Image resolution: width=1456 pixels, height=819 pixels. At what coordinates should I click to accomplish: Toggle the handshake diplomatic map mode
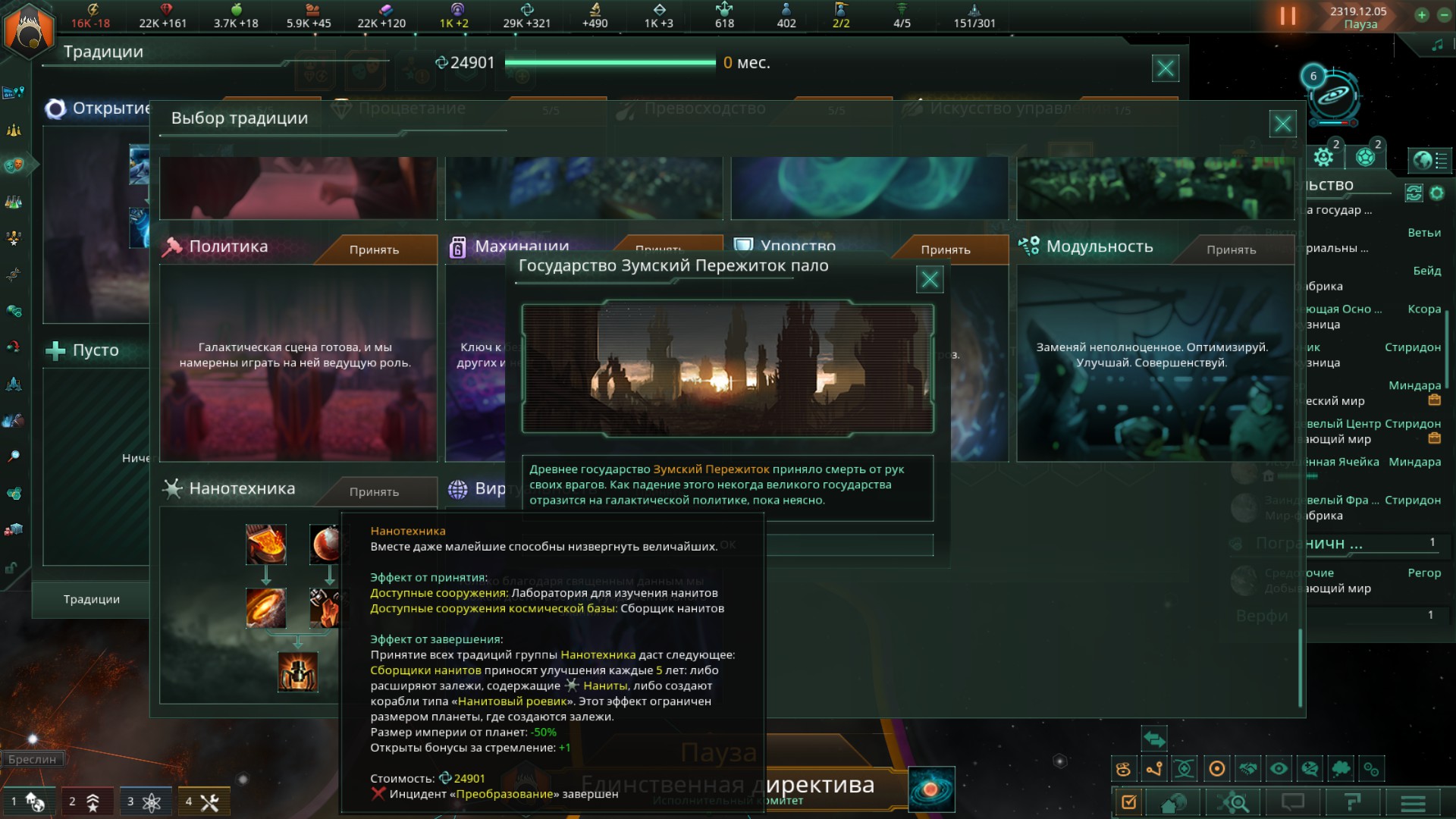pyautogui.click(x=1248, y=769)
